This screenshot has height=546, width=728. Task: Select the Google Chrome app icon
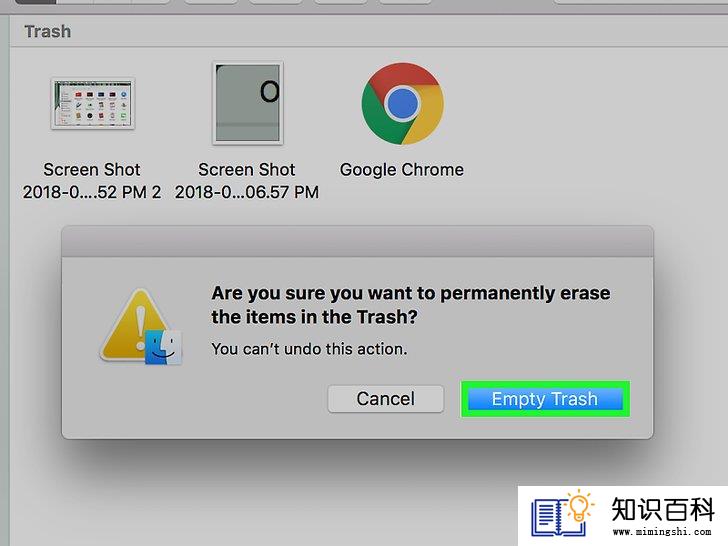[x=403, y=104]
